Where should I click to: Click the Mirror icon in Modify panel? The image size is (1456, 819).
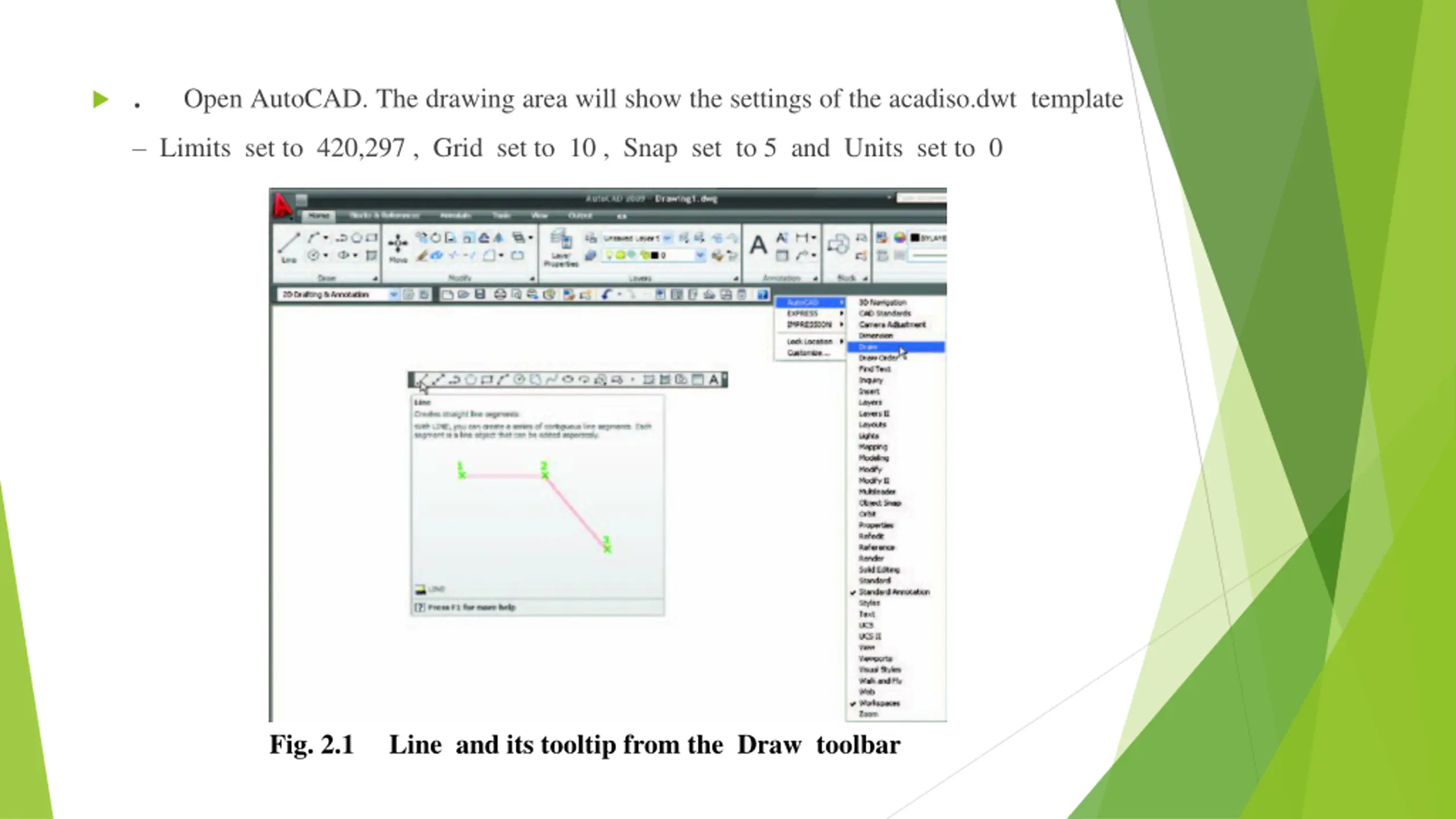pyautogui.click(x=499, y=238)
